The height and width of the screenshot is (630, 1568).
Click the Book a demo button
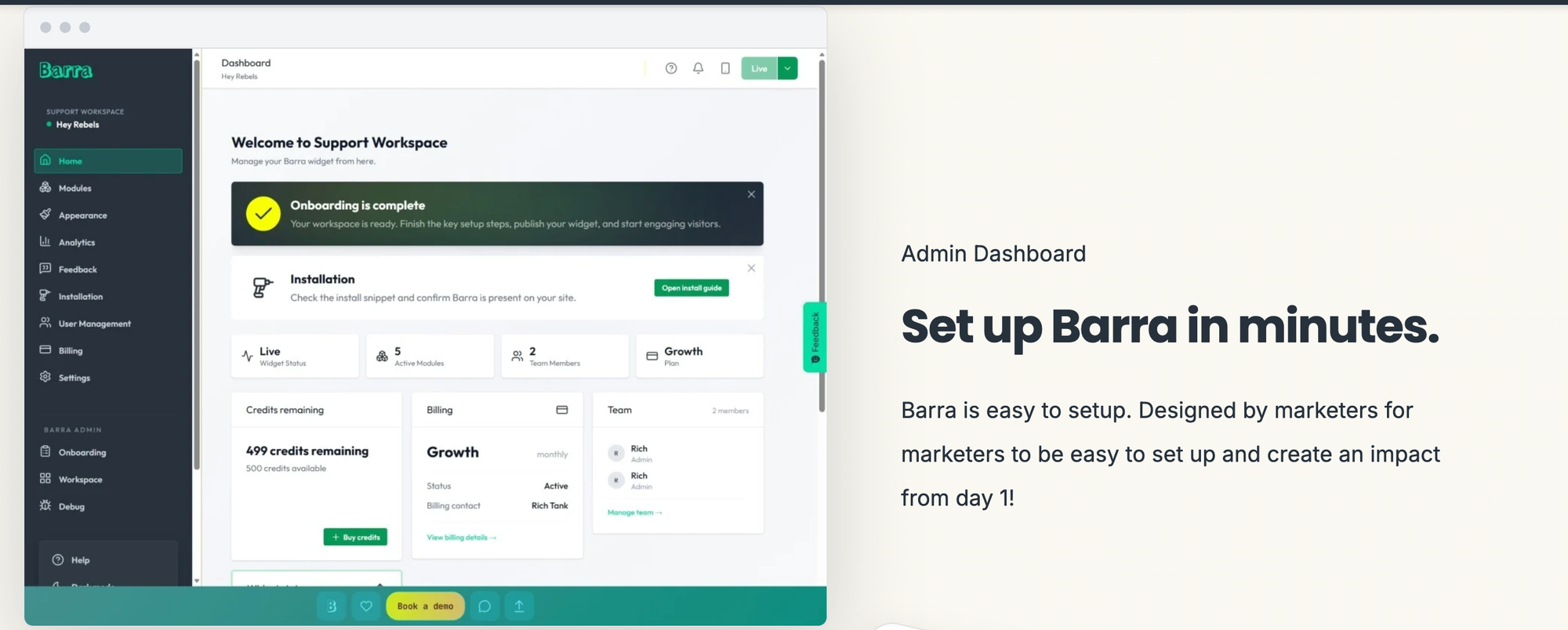[425, 606]
